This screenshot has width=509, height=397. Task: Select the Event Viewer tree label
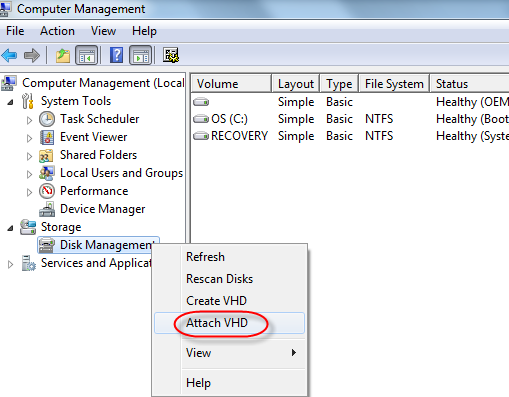pos(94,137)
